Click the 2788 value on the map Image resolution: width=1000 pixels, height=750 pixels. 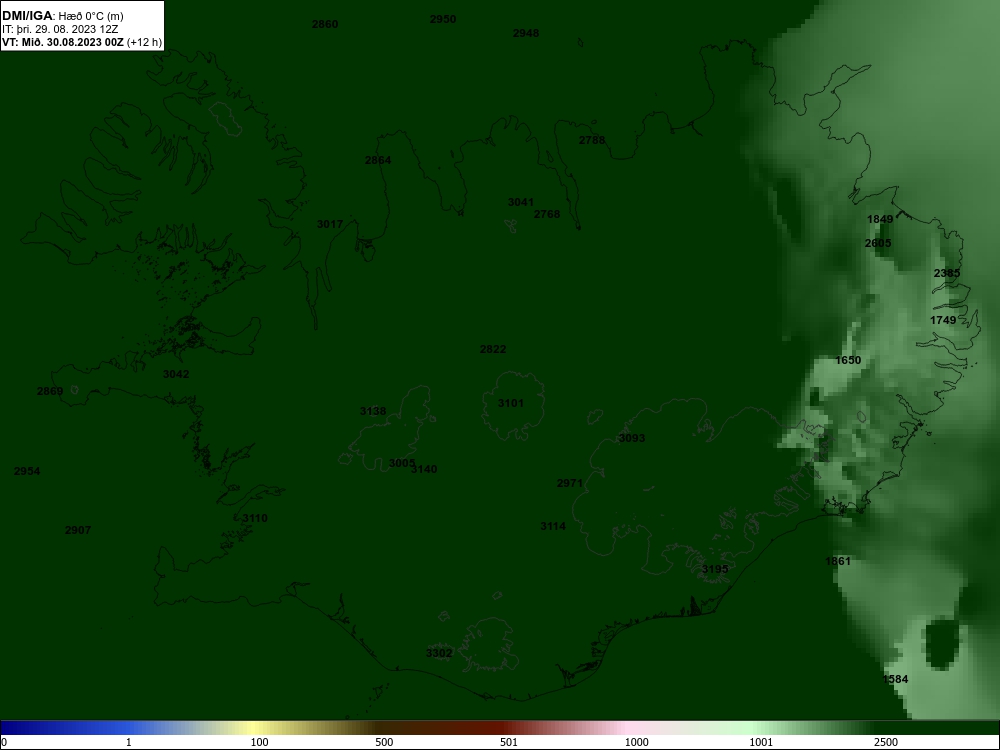(x=592, y=140)
